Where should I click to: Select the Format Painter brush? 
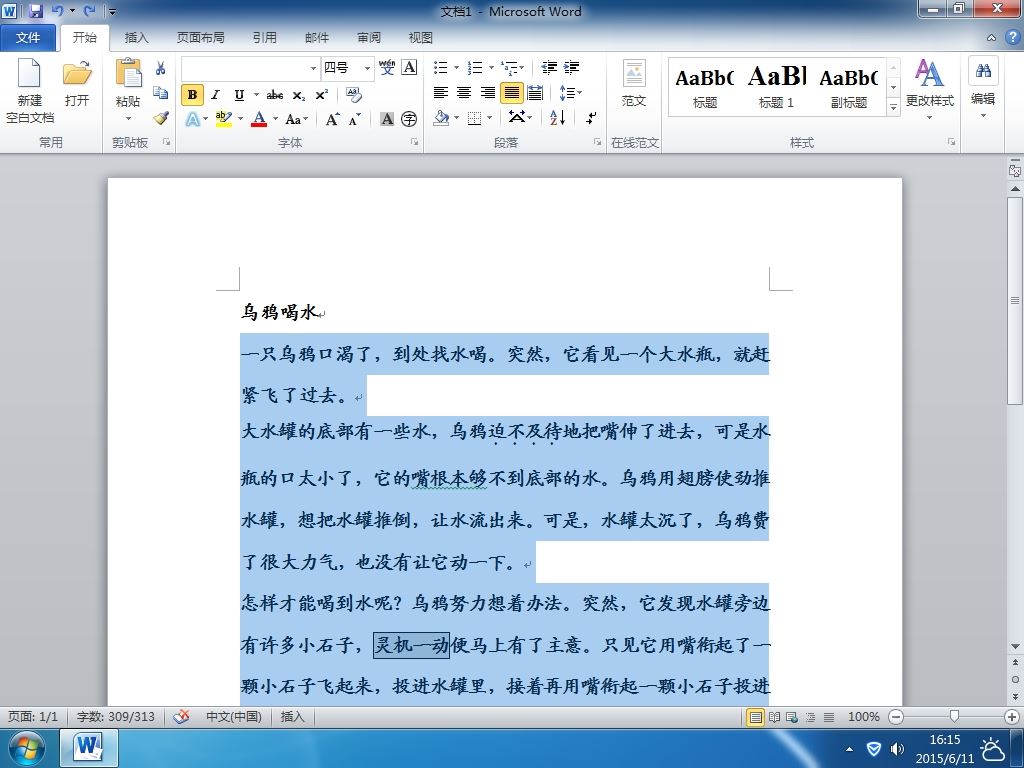coord(161,118)
